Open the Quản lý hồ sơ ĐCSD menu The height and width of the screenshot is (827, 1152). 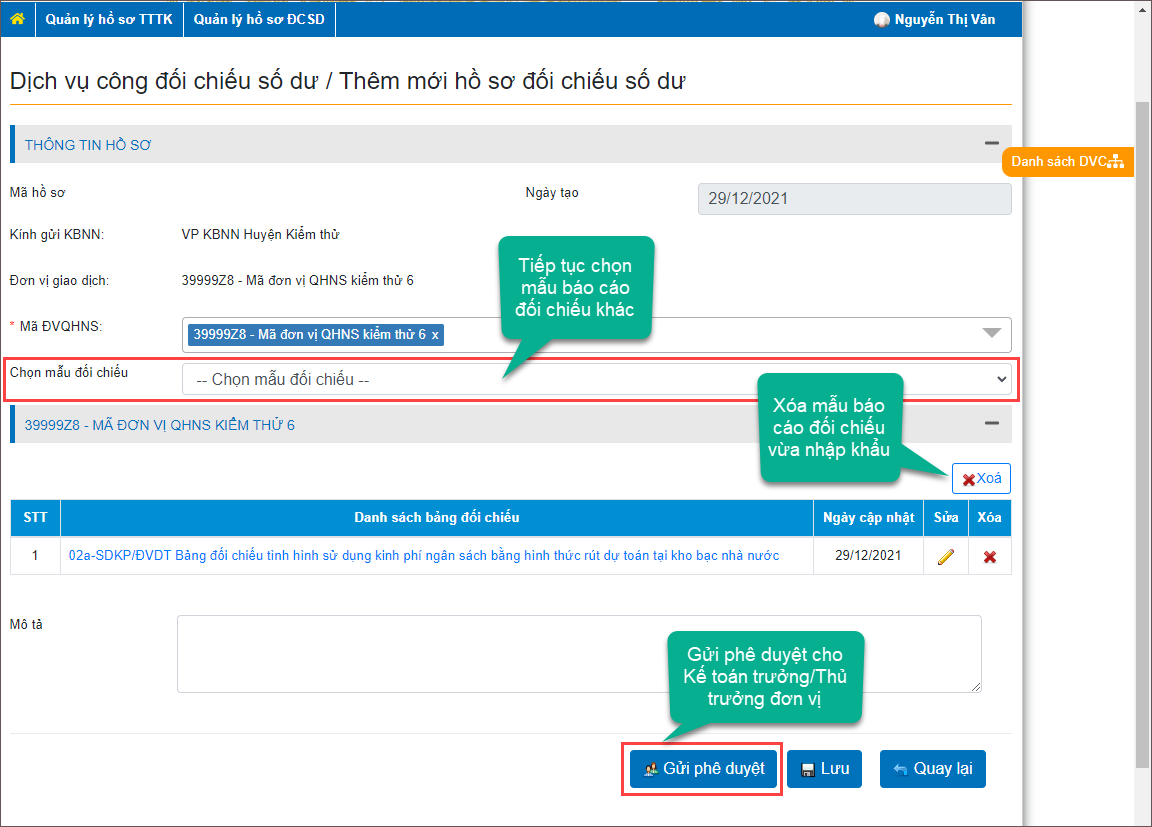[x=259, y=19]
